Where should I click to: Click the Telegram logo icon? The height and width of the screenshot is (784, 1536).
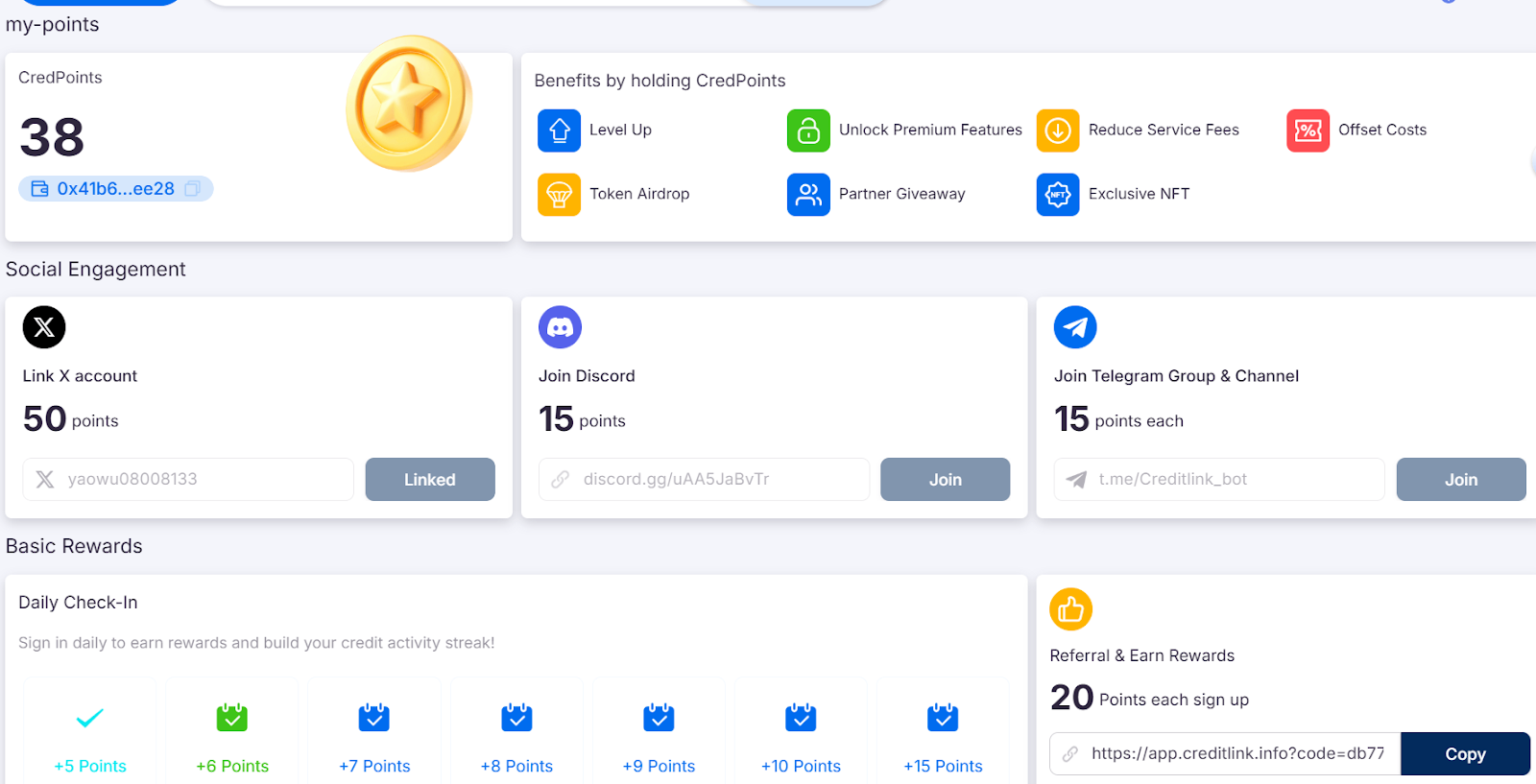1075,327
